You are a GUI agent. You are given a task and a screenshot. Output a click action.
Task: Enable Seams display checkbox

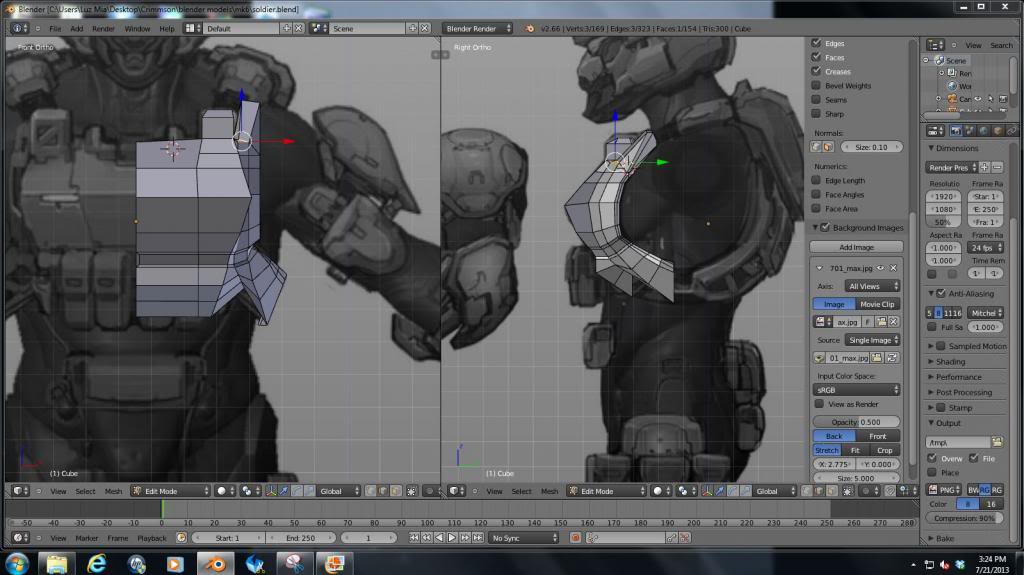[816, 99]
